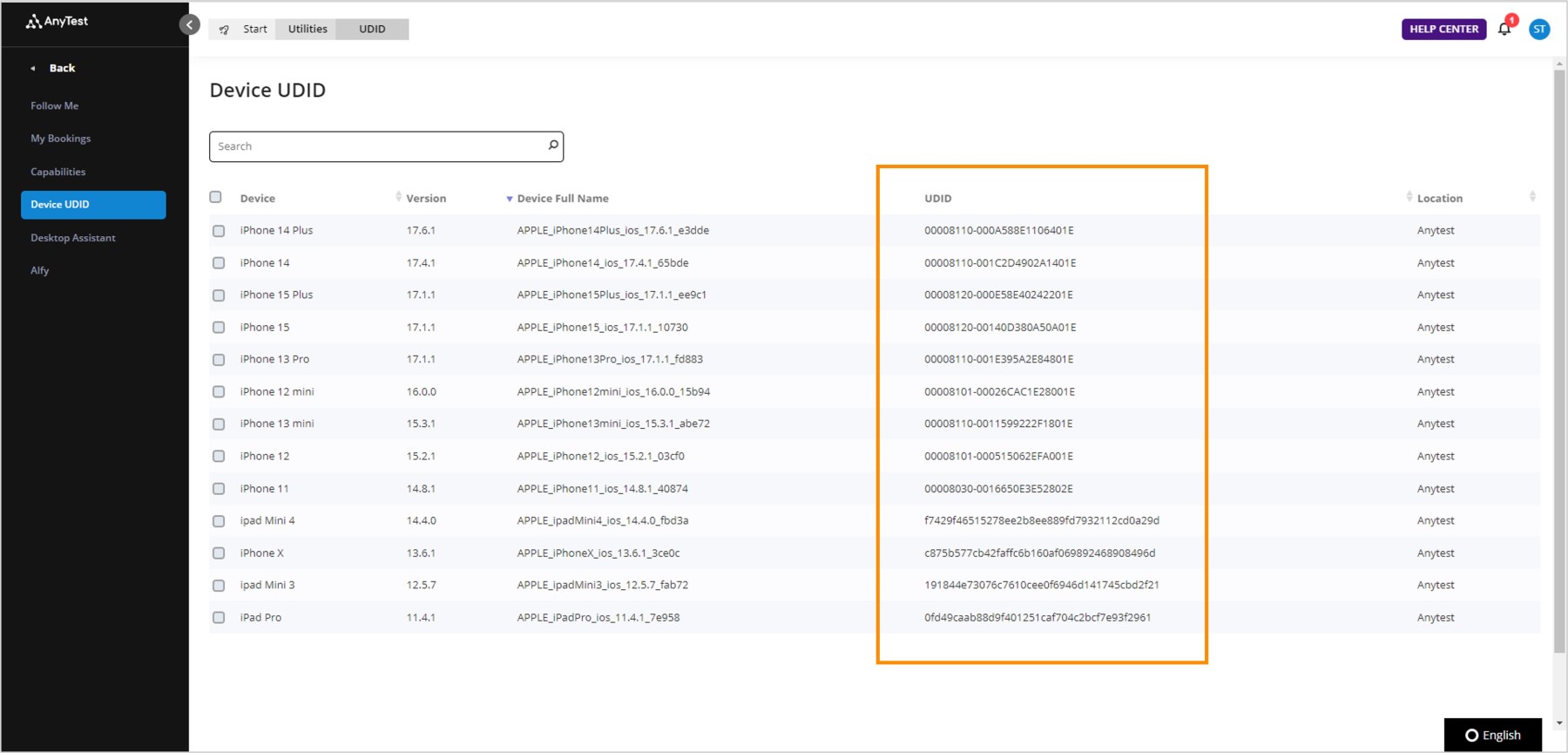This screenshot has height=753, width=1568.
Task: Go to Capabilities in sidebar
Action: (57, 172)
